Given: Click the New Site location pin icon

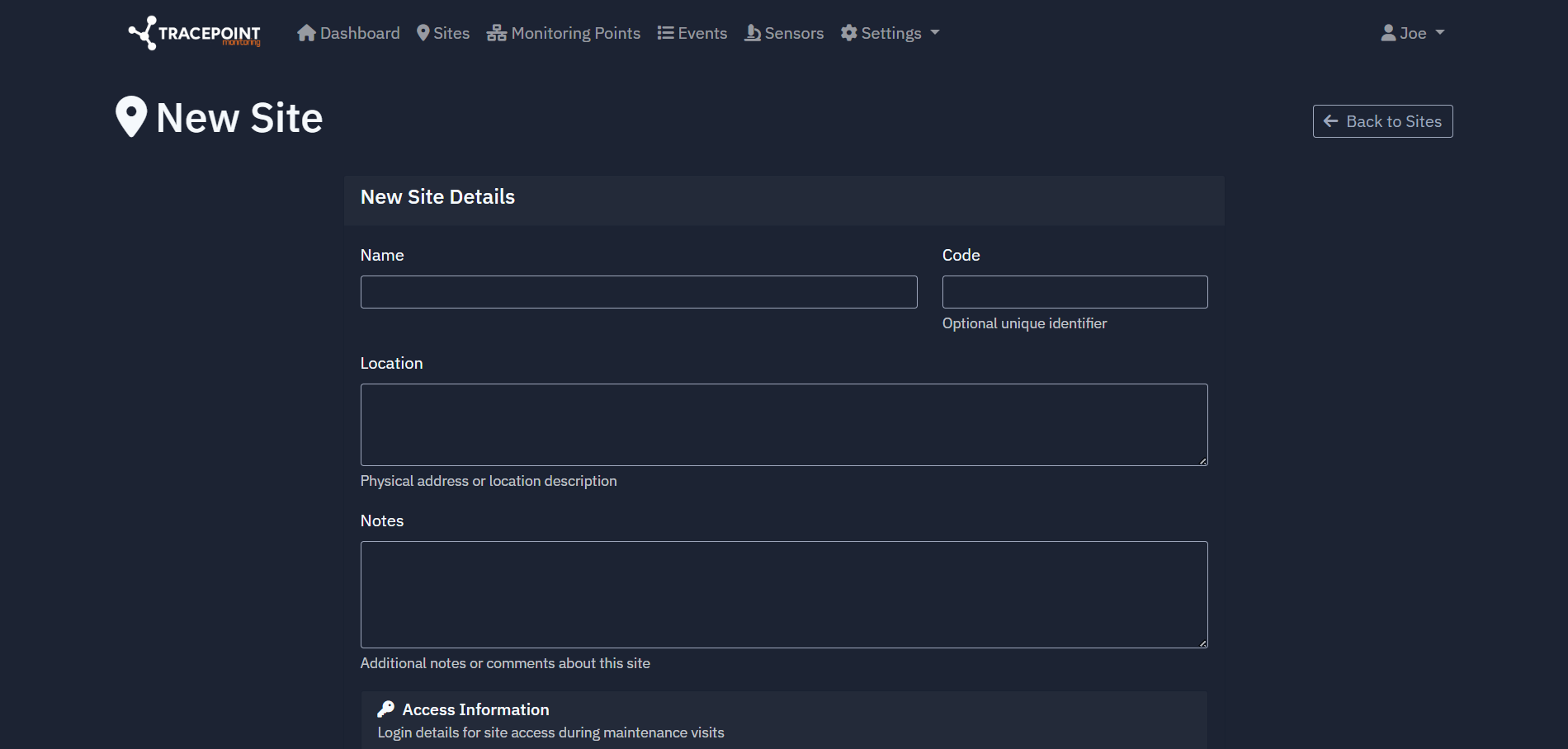Looking at the screenshot, I should pyautogui.click(x=132, y=116).
